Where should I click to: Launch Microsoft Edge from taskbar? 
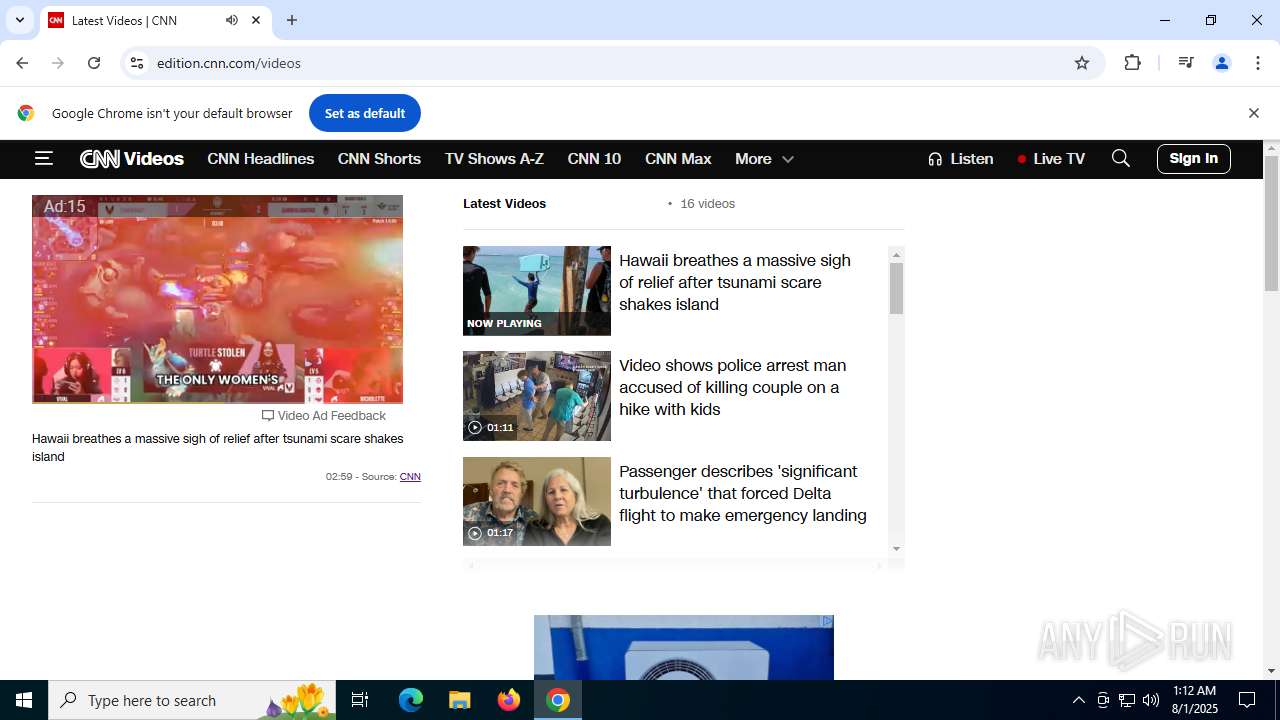click(x=411, y=700)
